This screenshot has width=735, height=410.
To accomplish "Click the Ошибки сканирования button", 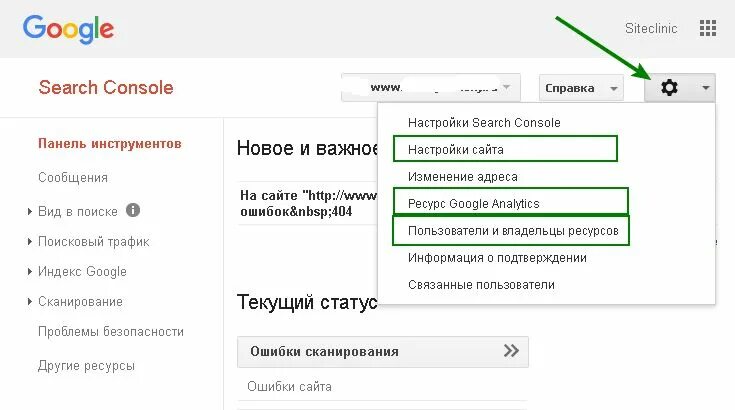I will [x=383, y=351].
